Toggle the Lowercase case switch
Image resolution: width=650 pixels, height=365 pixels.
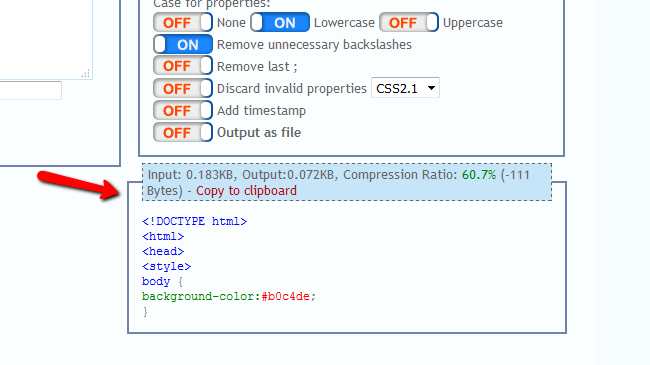click(x=280, y=22)
